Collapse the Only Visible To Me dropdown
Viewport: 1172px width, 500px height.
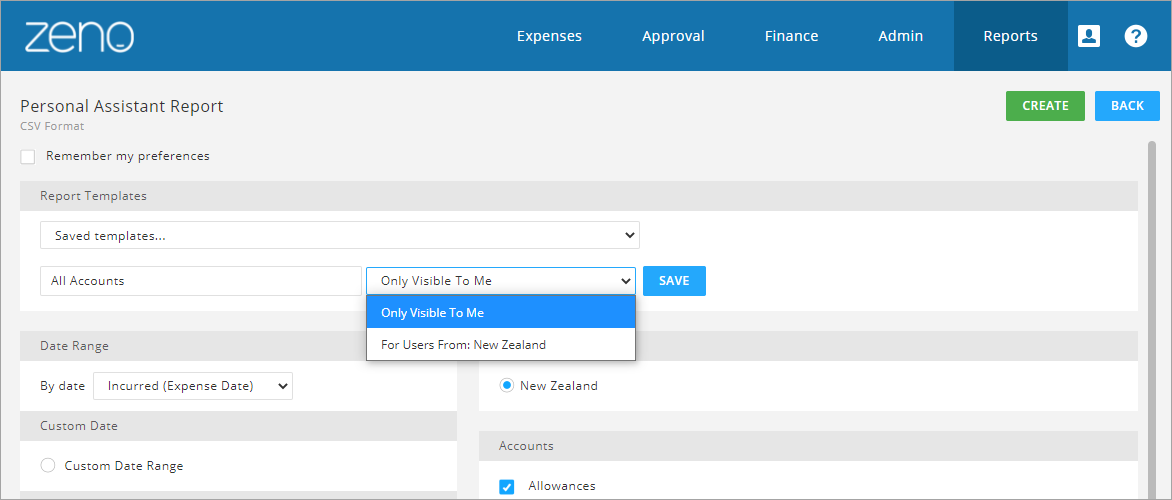point(501,281)
